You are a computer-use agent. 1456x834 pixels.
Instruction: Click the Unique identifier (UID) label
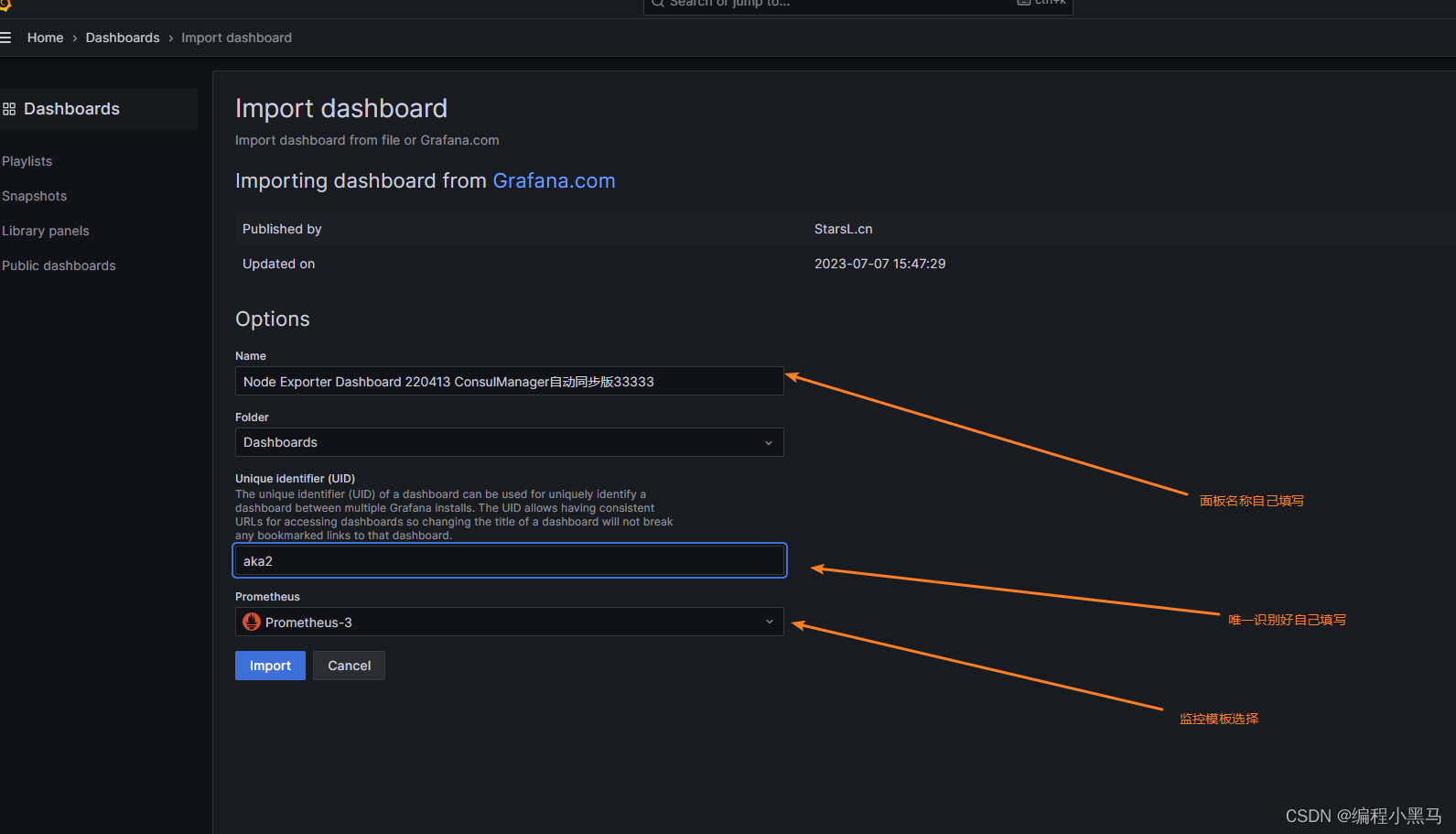(295, 479)
